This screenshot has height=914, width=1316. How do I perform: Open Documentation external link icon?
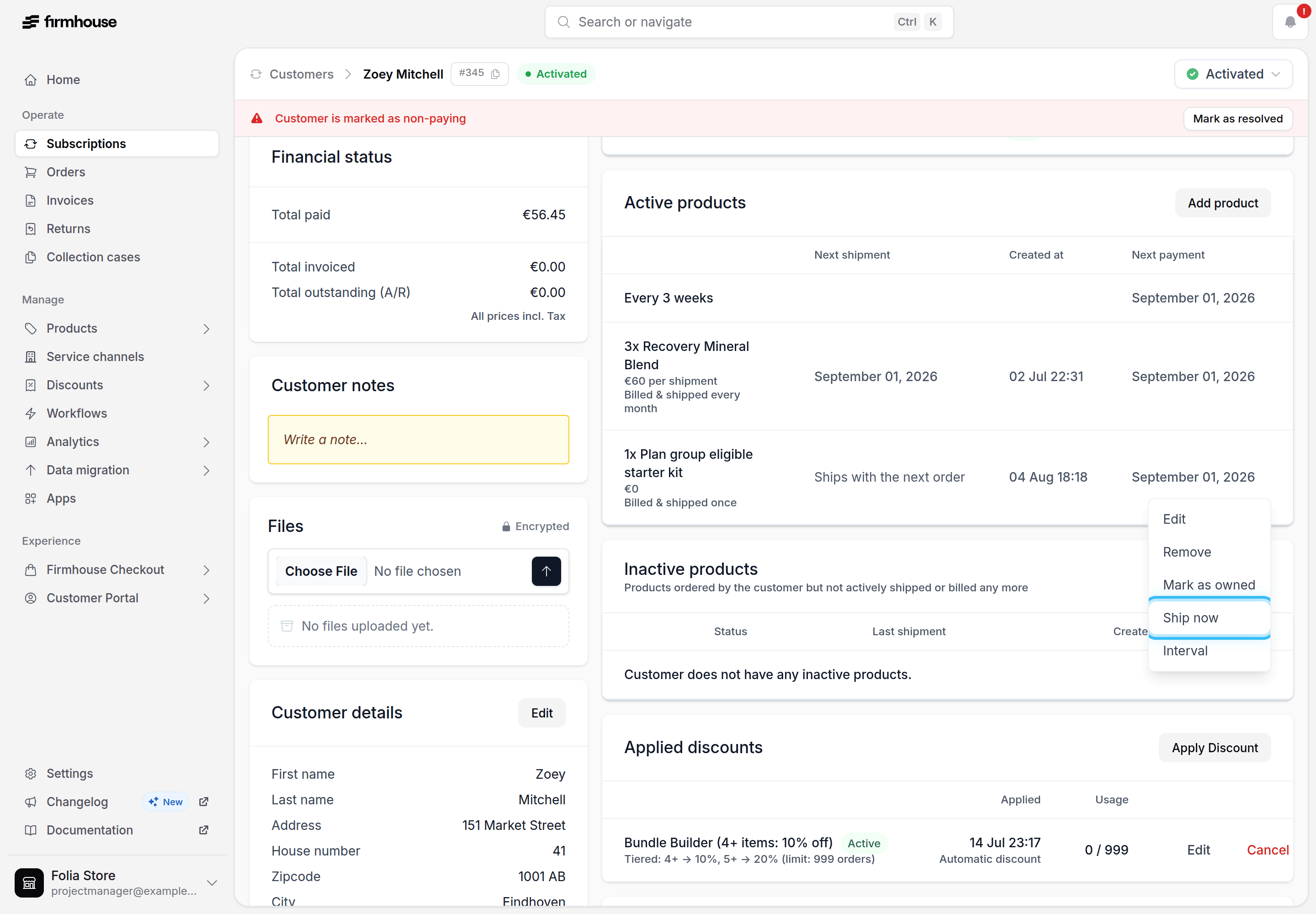[x=203, y=830]
